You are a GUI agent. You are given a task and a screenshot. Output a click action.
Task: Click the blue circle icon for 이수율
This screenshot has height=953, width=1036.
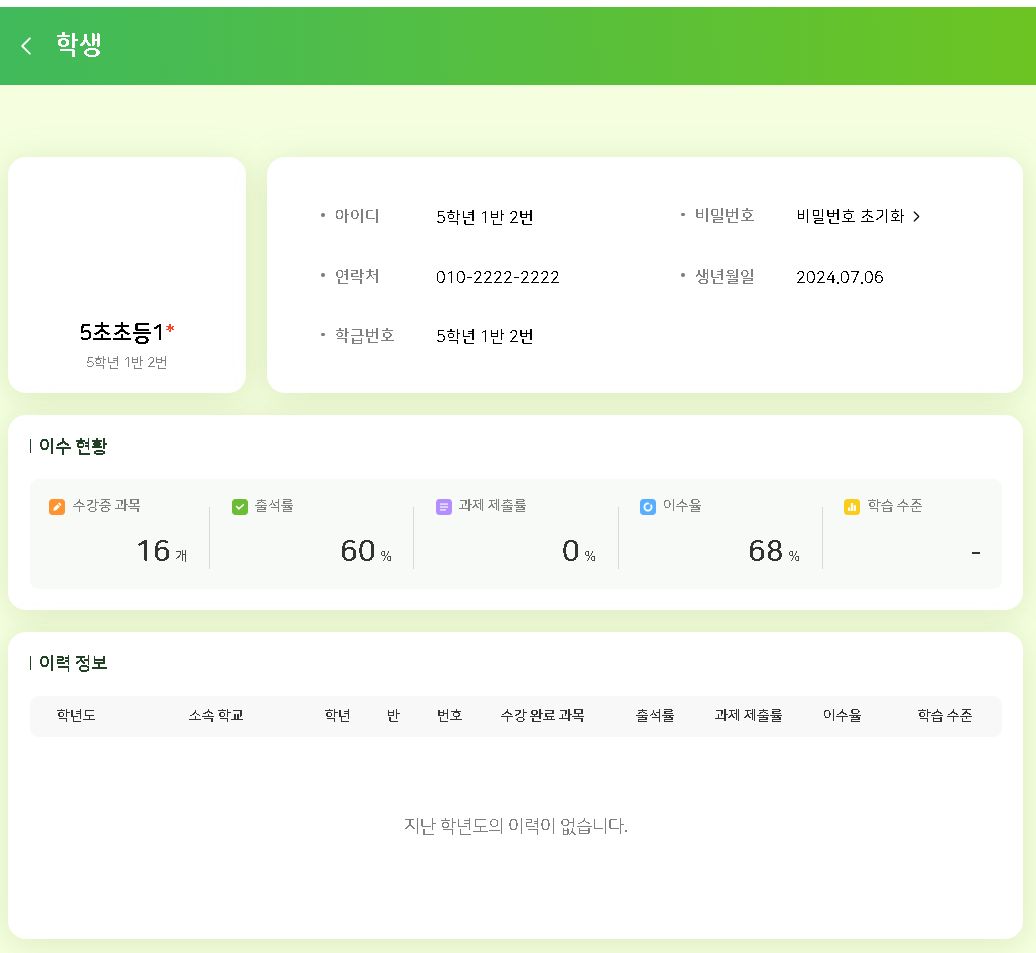tap(648, 507)
